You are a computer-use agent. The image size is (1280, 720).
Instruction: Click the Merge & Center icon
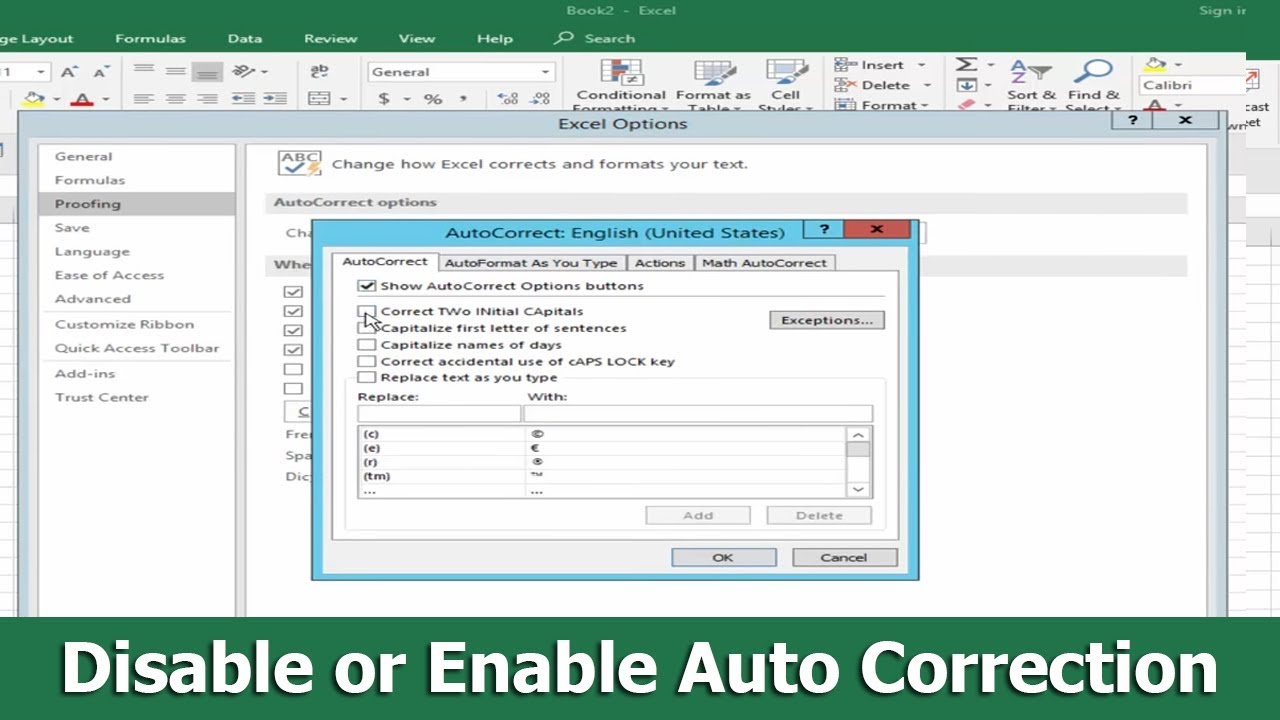point(319,99)
